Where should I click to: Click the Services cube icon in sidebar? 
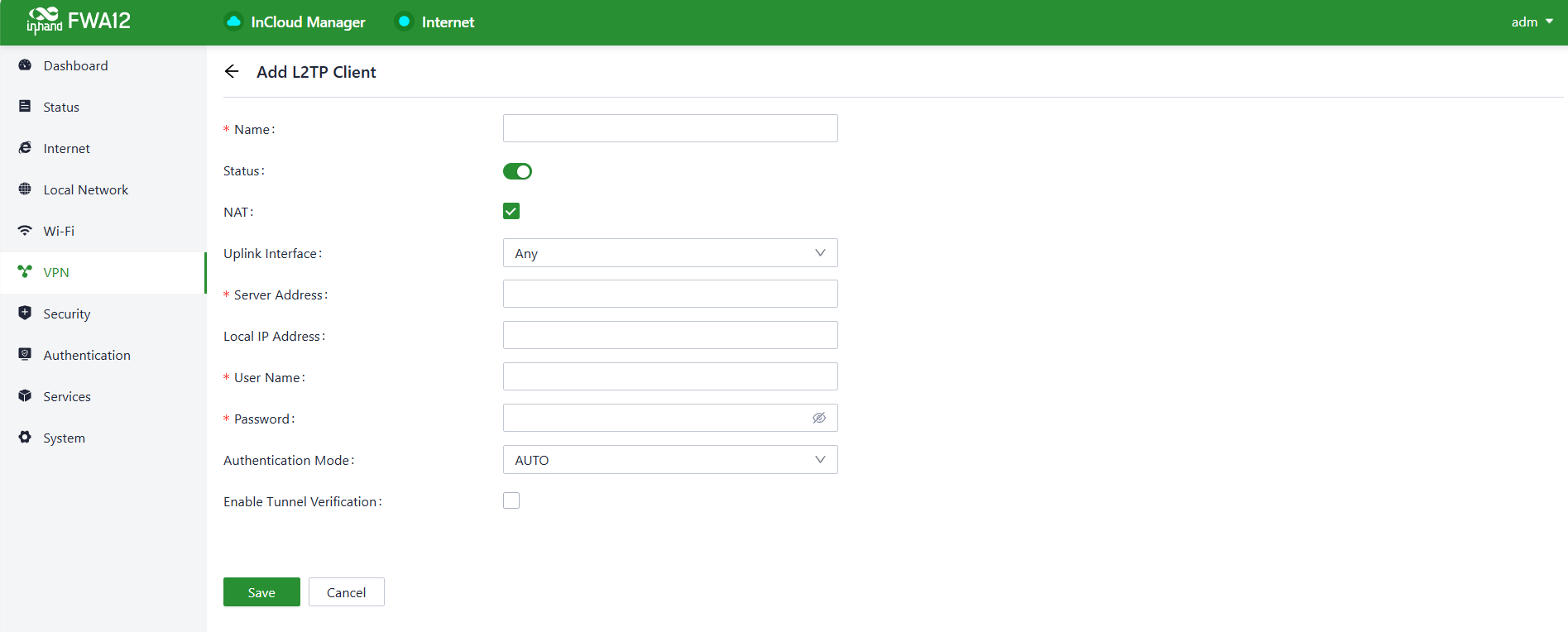25,396
